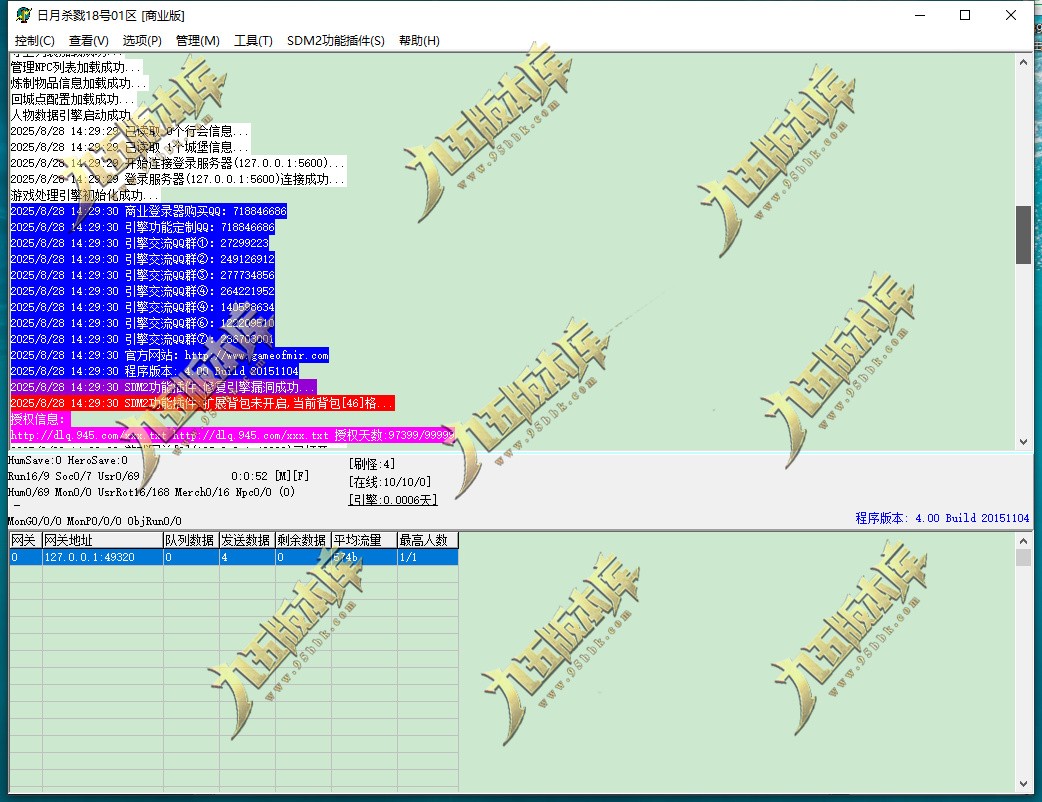This screenshot has height=802, width=1042.
Task: Click log line 引擎交流QQ群②: 249126912
Action: point(142,259)
